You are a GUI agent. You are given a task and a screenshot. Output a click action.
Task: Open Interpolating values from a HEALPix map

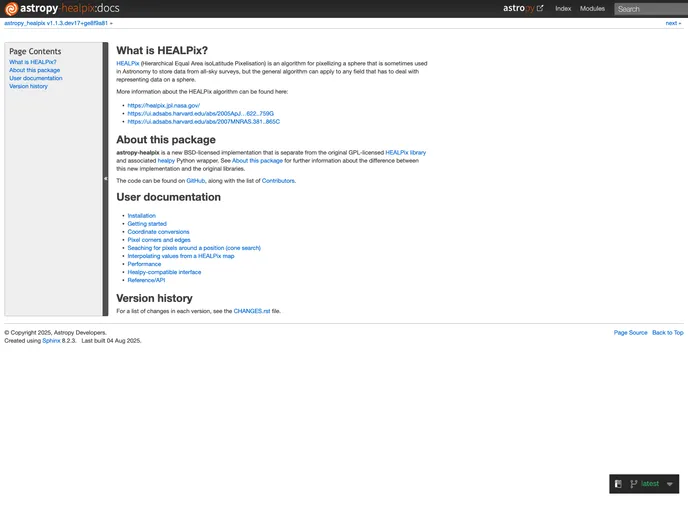point(181,256)
